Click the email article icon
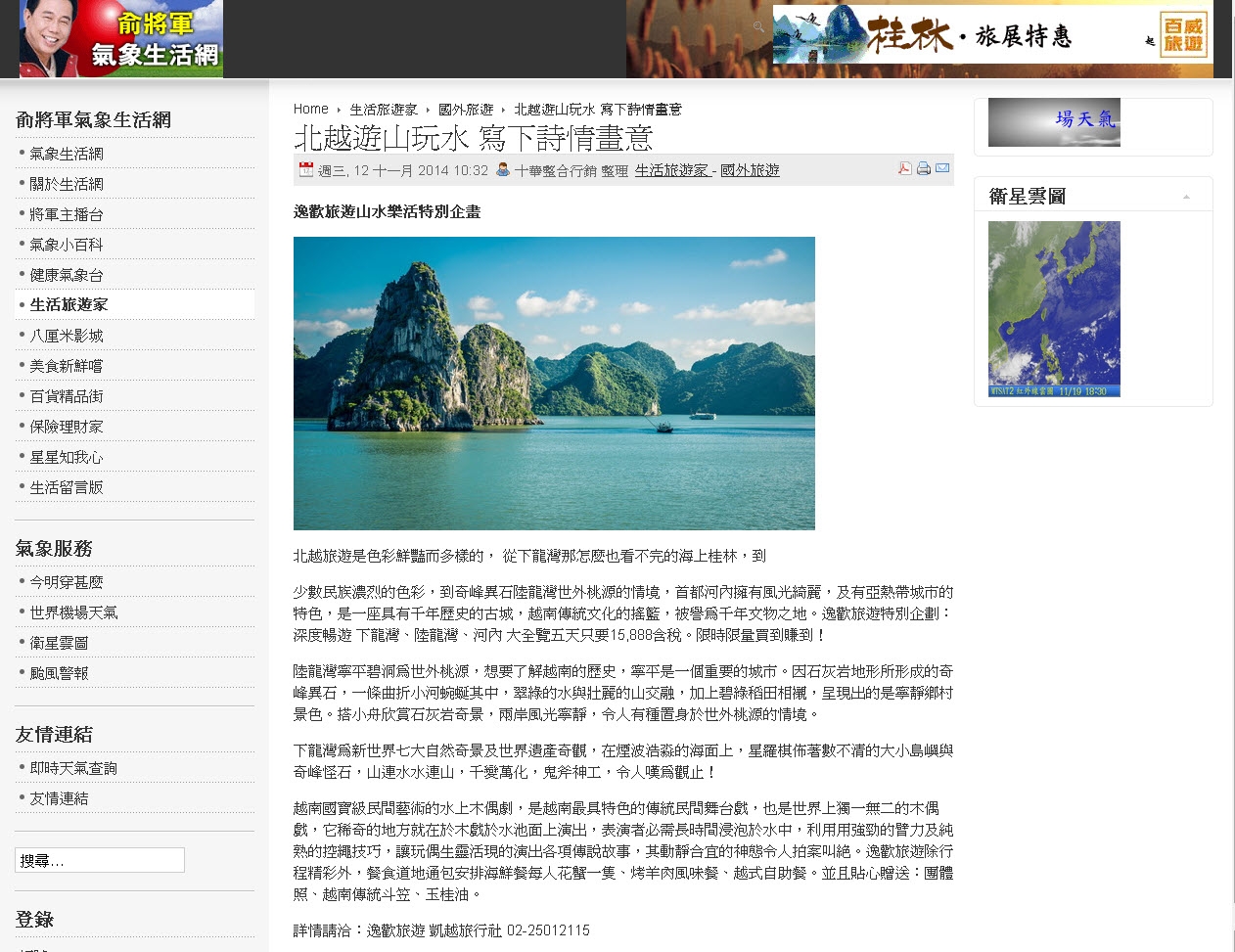 (942, 168)
